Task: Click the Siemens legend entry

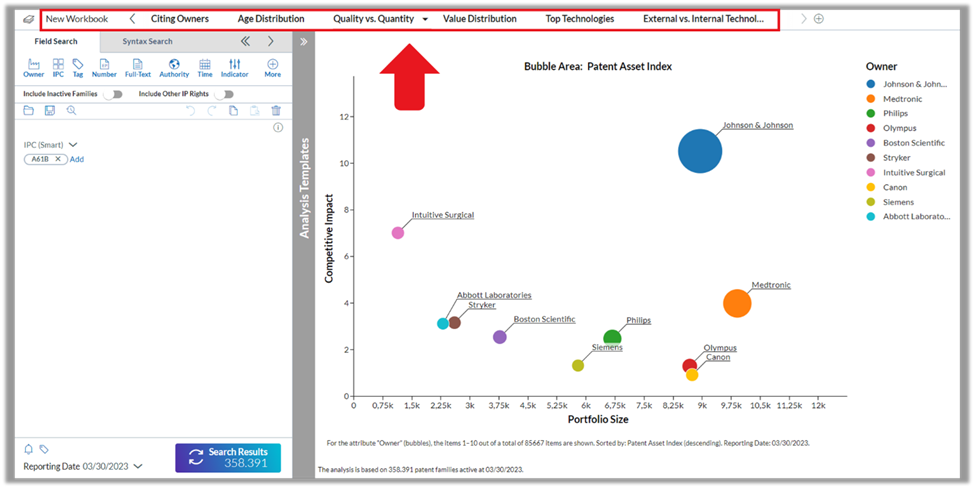Action: tap(890, 202)
